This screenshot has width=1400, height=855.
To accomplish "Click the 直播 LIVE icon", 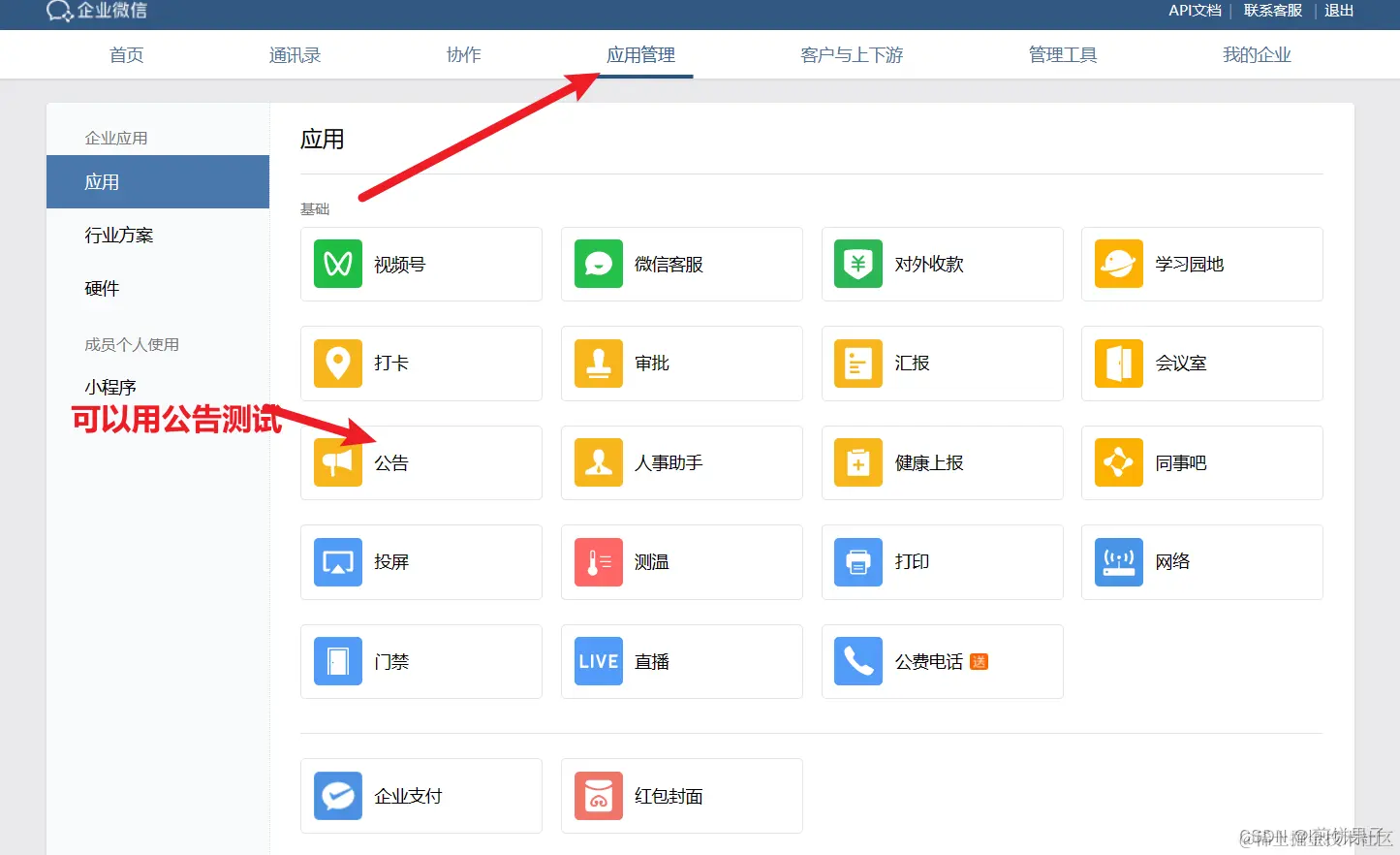I will point(598,661).
